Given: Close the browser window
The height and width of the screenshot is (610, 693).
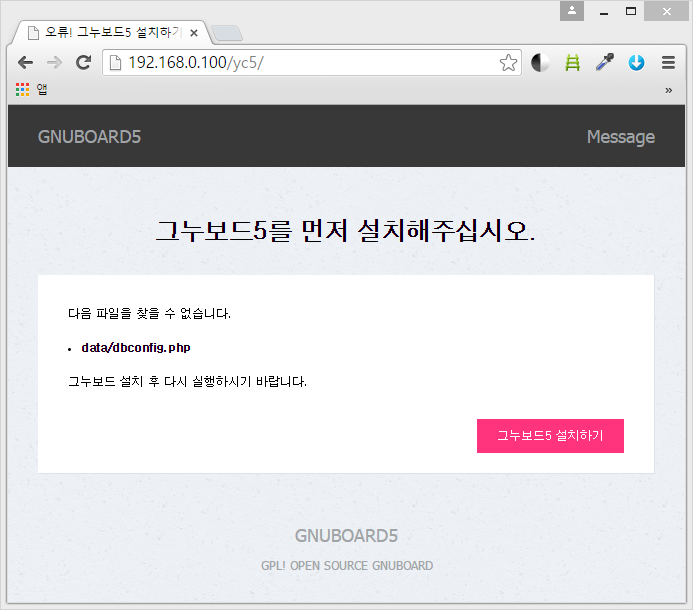Looking at the screenshot, I should pyautogui.click(x=666, y=11).
